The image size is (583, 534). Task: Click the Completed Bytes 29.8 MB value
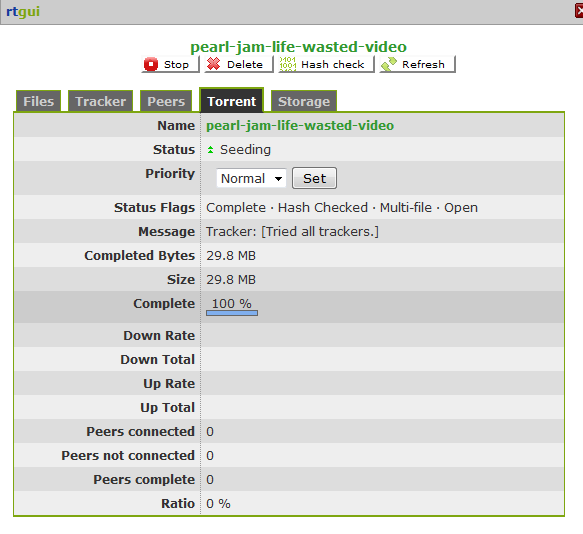coord(231,255)
